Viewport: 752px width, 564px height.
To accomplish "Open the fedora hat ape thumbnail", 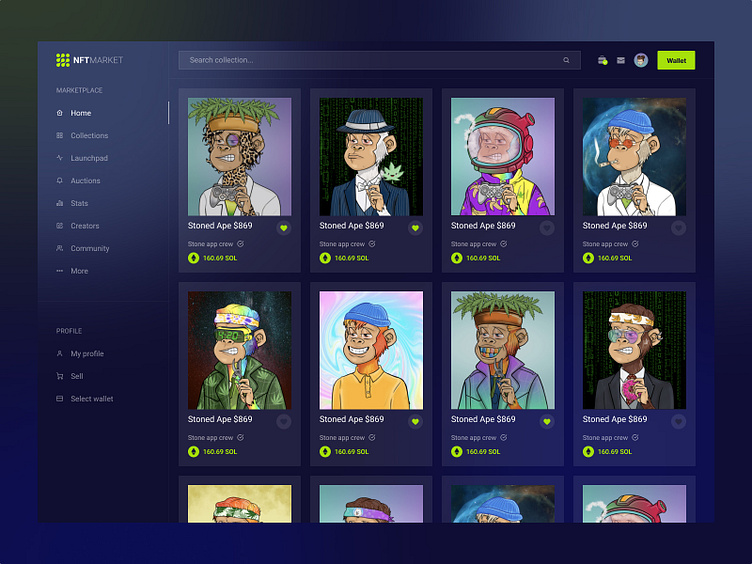I will point(371,157).
